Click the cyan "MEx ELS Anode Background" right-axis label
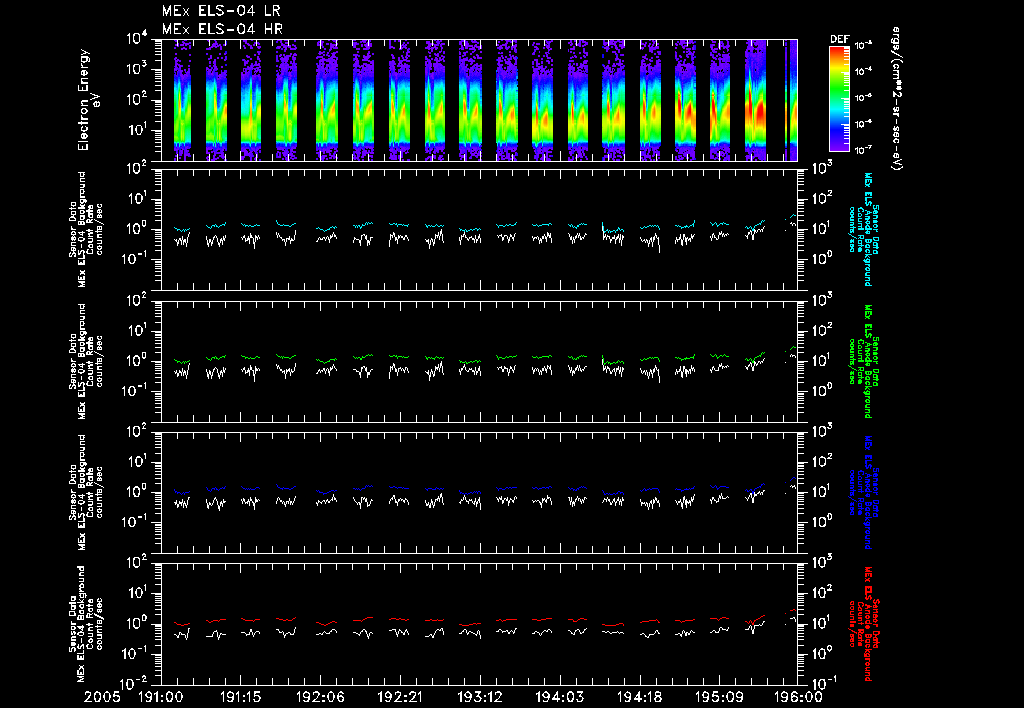The width and height of the screenshot is (1024, 708). pos(867,229)
